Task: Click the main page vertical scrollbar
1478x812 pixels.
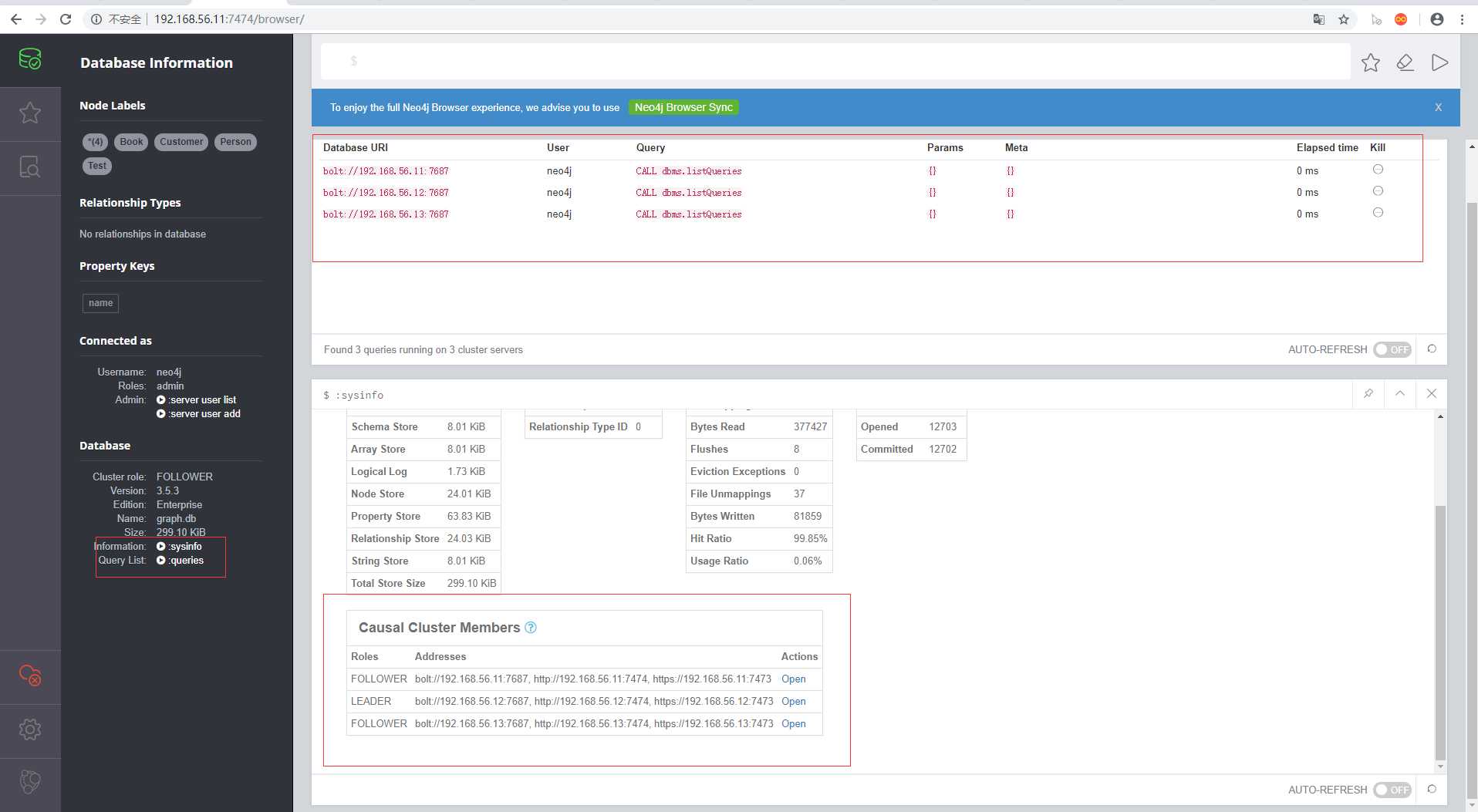Action: click(x=1472, y=501)
